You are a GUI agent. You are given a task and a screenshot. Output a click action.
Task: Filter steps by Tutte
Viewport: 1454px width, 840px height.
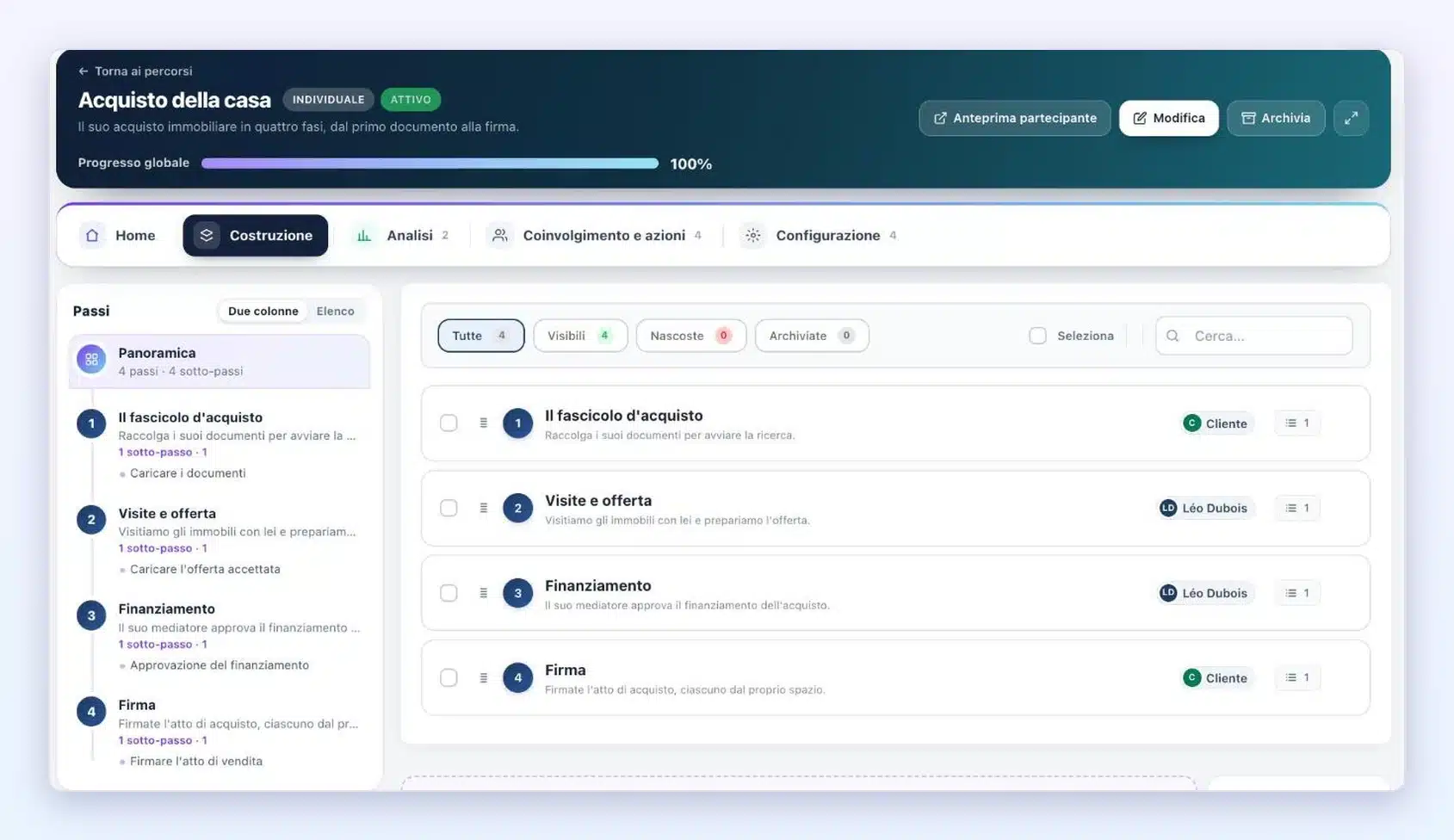click(x=481, y=336)
